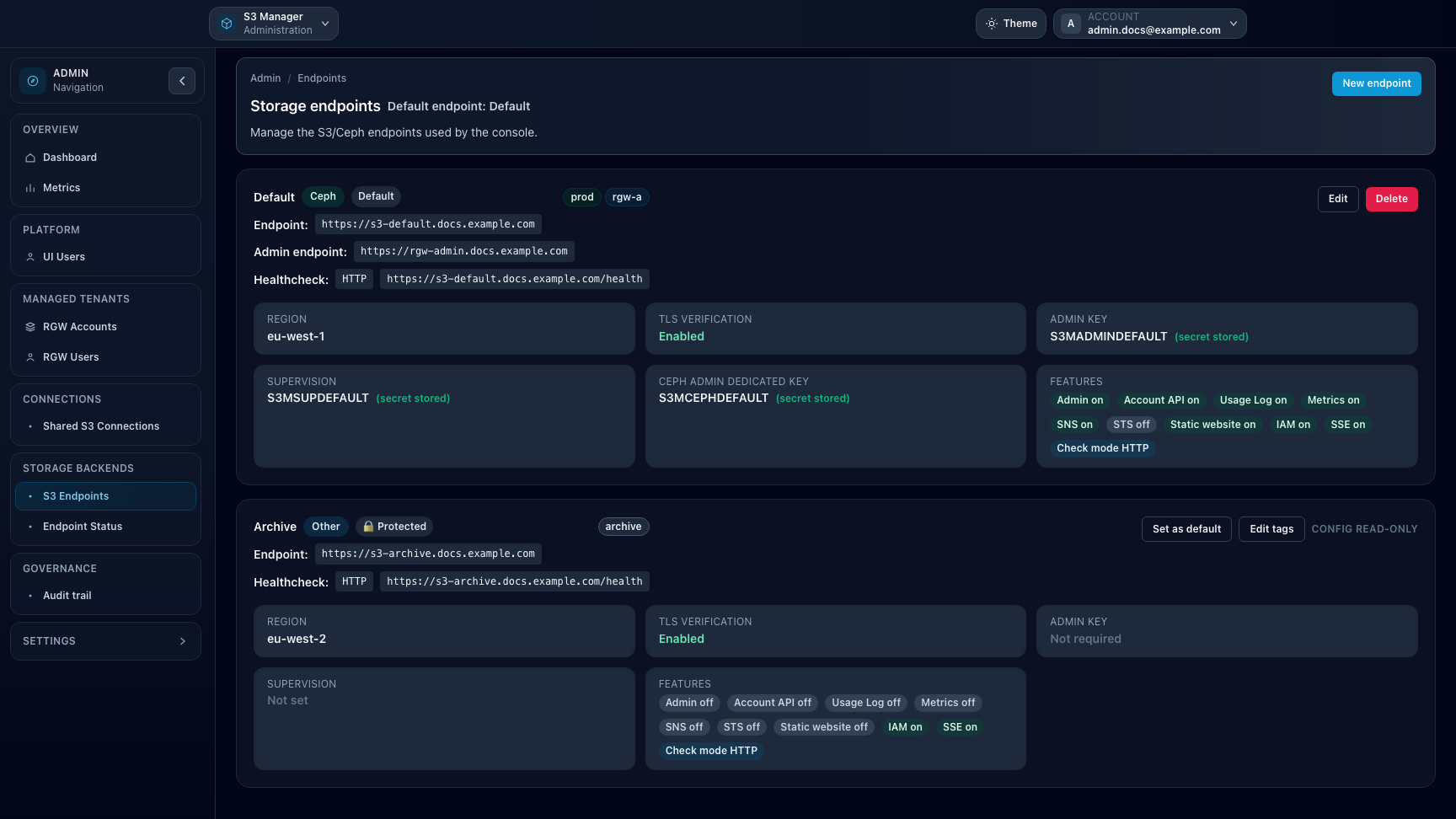The width and height of the screenshot is (1456, 819).
Task: Click the S3 Manager cube icon
Action: (226, 23)
